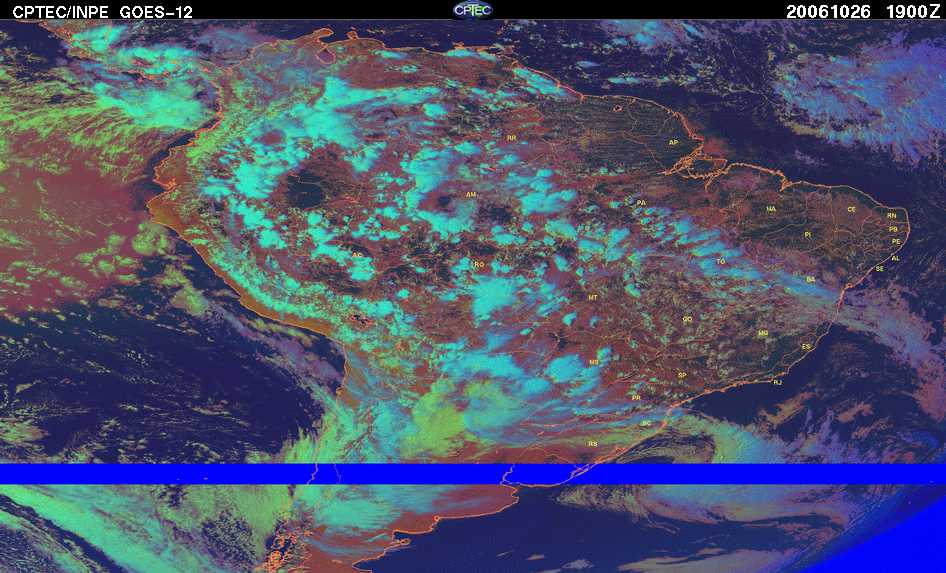Image resolution: width=946 pixels, height=573 pixels.
Task: Click the "PR" state label
Action: (x=636, y=399)
